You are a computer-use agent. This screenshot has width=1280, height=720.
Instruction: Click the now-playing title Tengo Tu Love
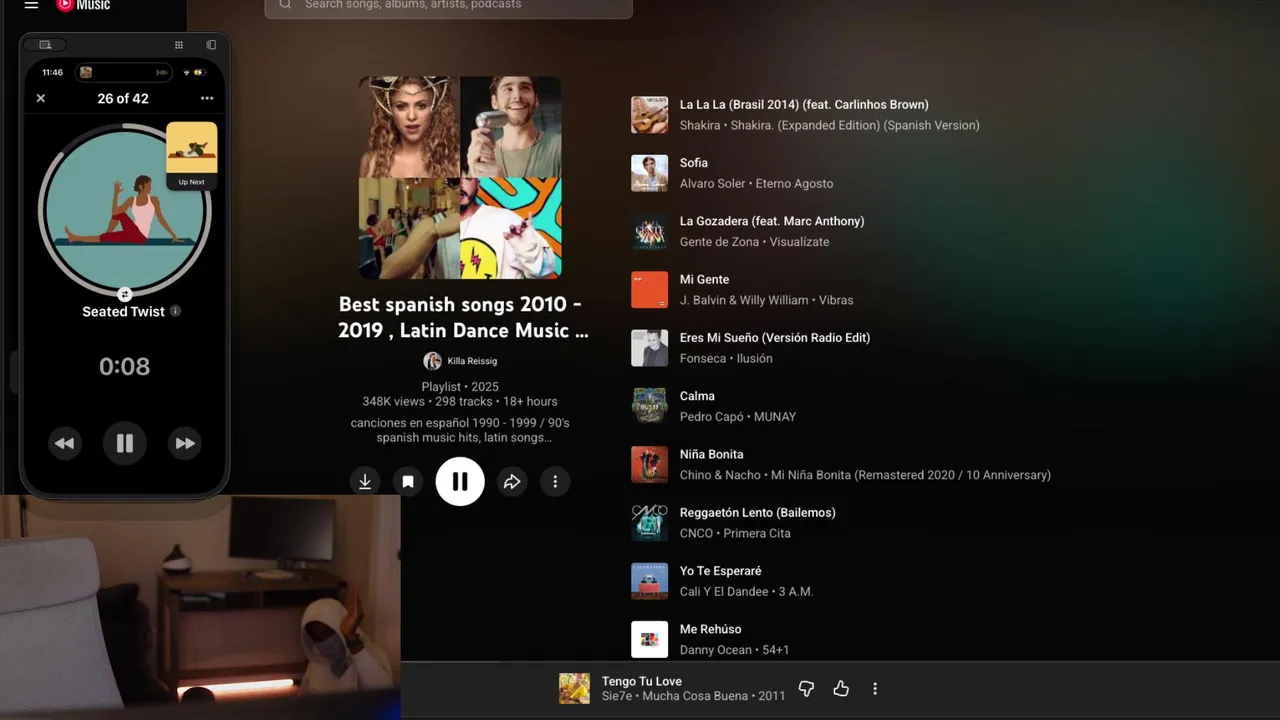pyautogui.click(x=642, y=681)
